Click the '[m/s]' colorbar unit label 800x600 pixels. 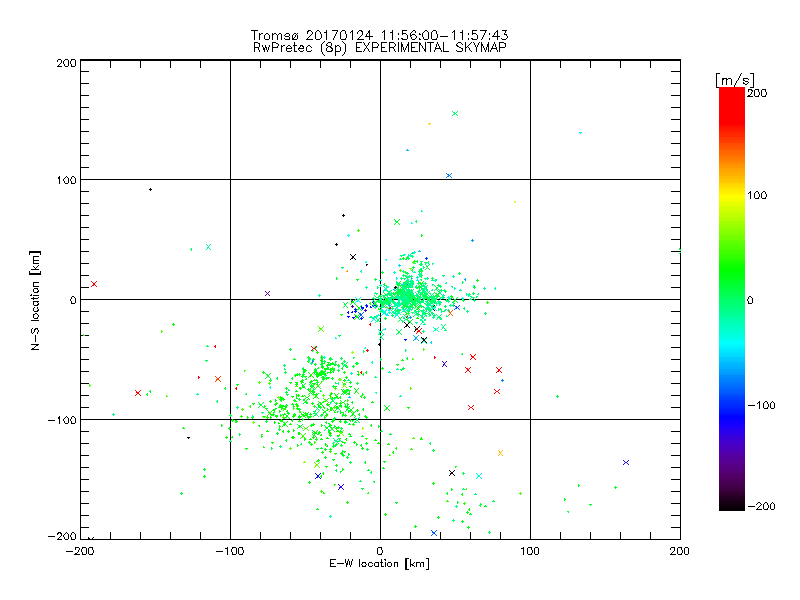[735, 80]
